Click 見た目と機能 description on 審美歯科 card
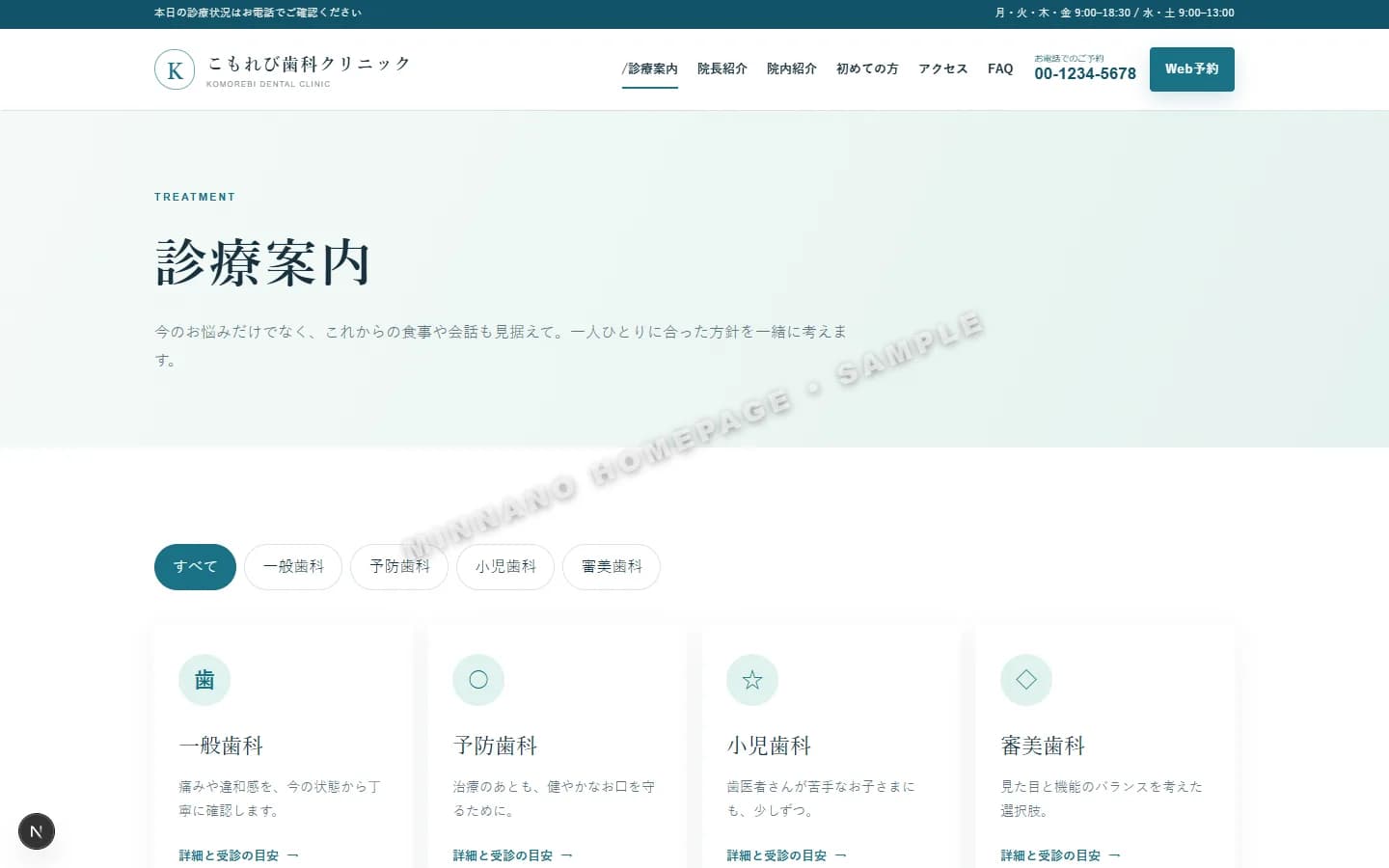This screenshot has width=1389, height=868. click(x=1102, y=799)
